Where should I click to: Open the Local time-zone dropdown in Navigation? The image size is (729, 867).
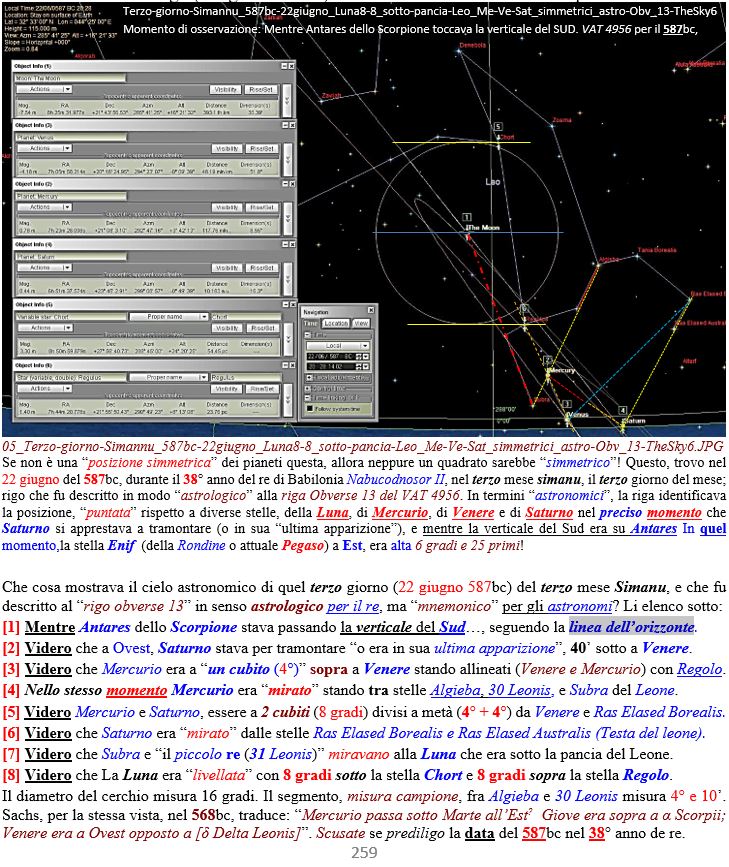[x=337, y=346]
